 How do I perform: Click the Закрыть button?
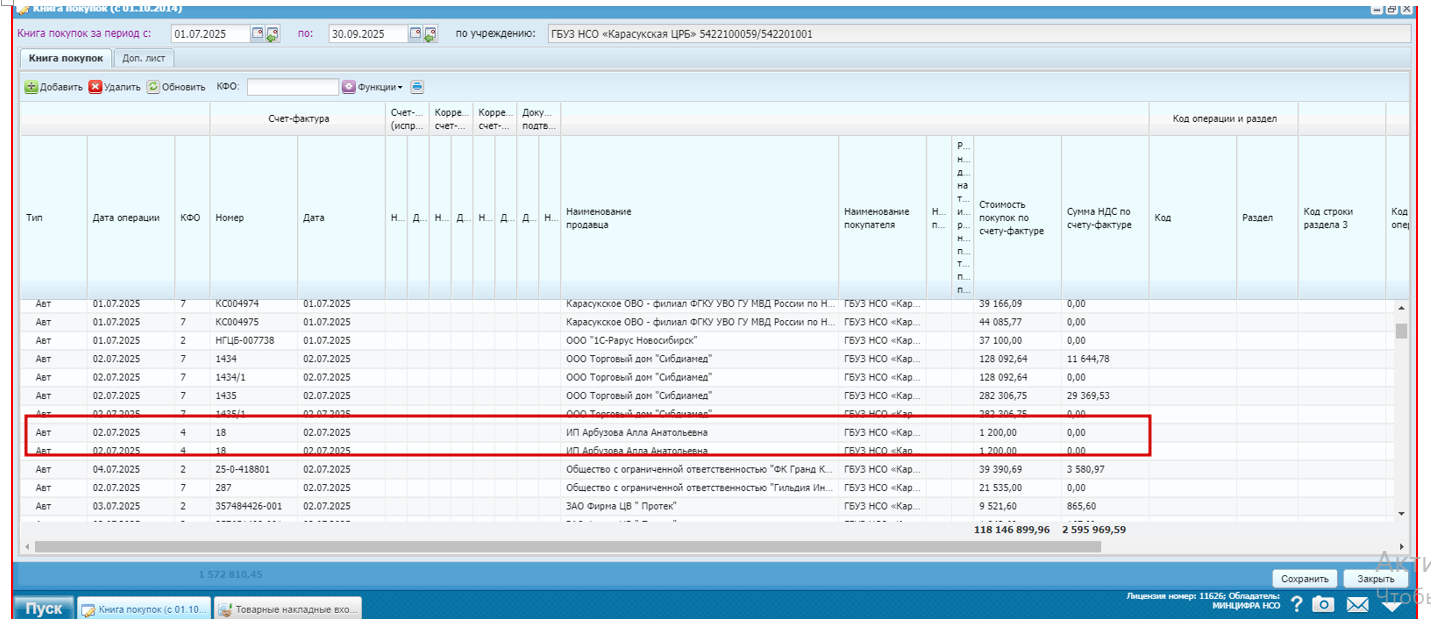(x=1375, y=579)
